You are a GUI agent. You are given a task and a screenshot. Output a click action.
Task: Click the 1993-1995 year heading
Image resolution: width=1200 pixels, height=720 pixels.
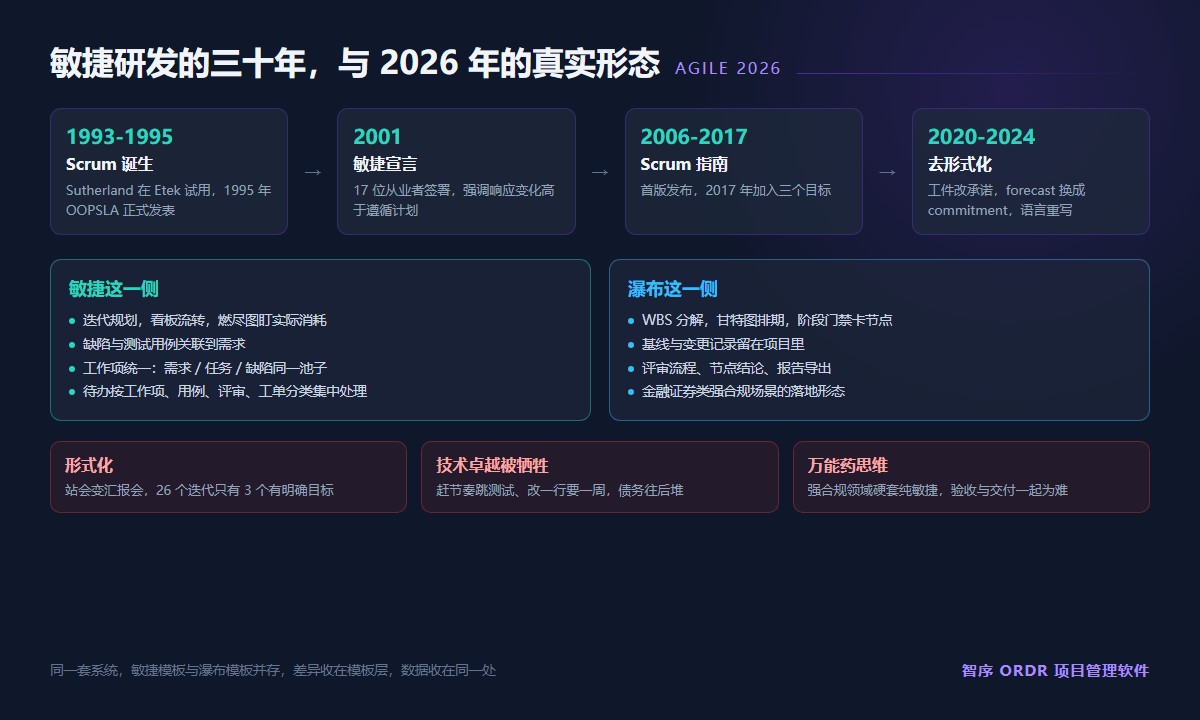click(x=120, y=137)
